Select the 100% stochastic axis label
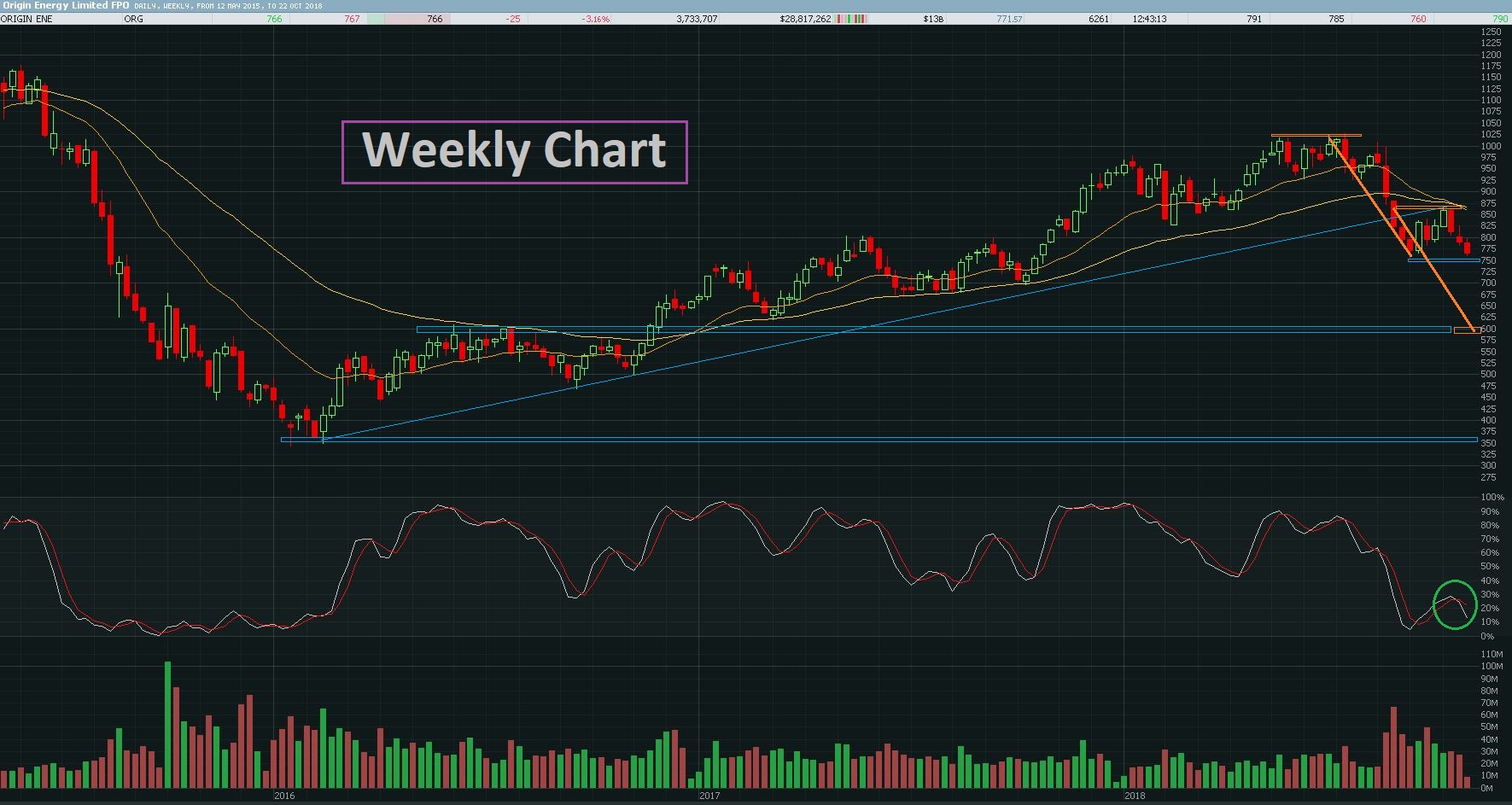This screenshot has height=805, width=1512. pyautogui.click(x=1492, y=497)
